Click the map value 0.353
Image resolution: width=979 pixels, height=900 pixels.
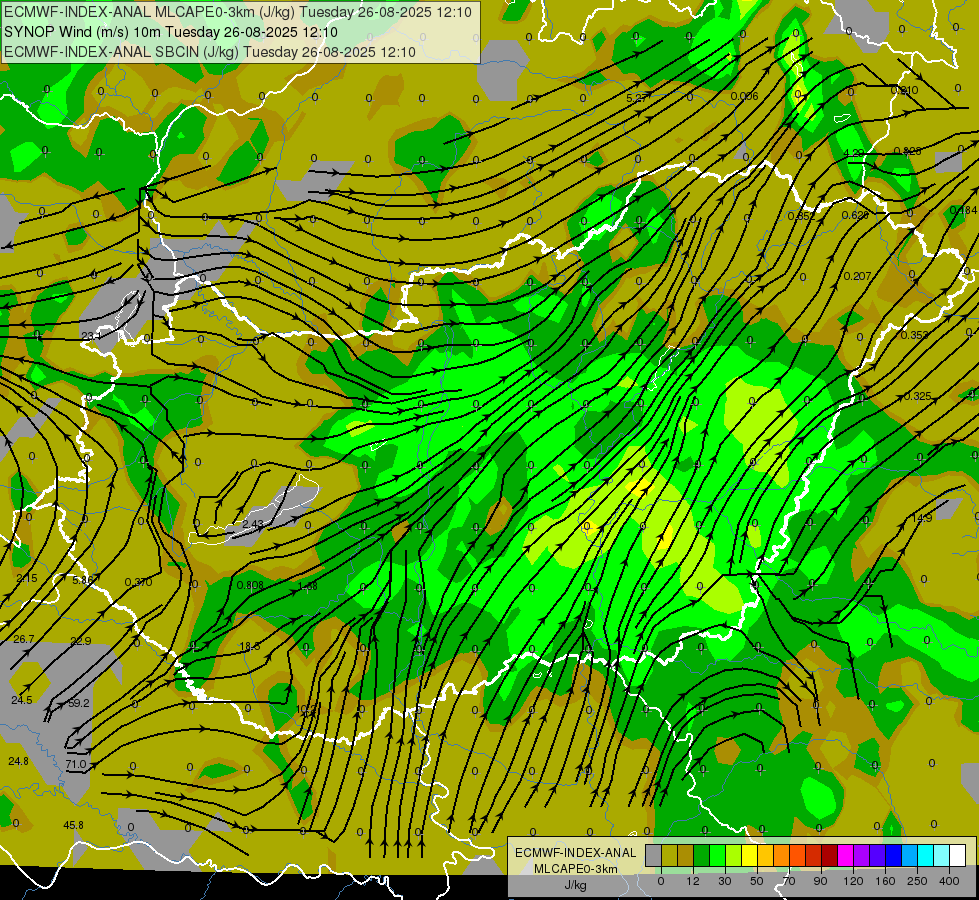pos(914,335)
